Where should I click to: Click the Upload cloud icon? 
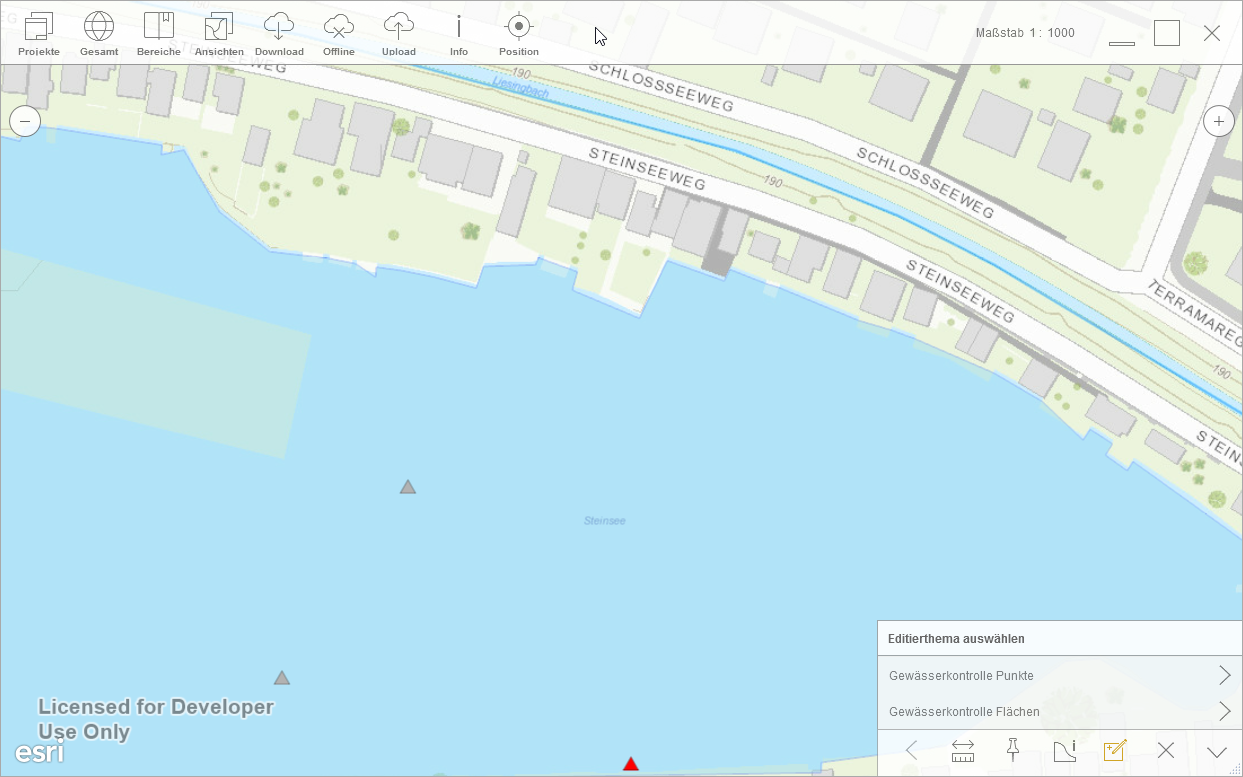[x=399, y=34]
